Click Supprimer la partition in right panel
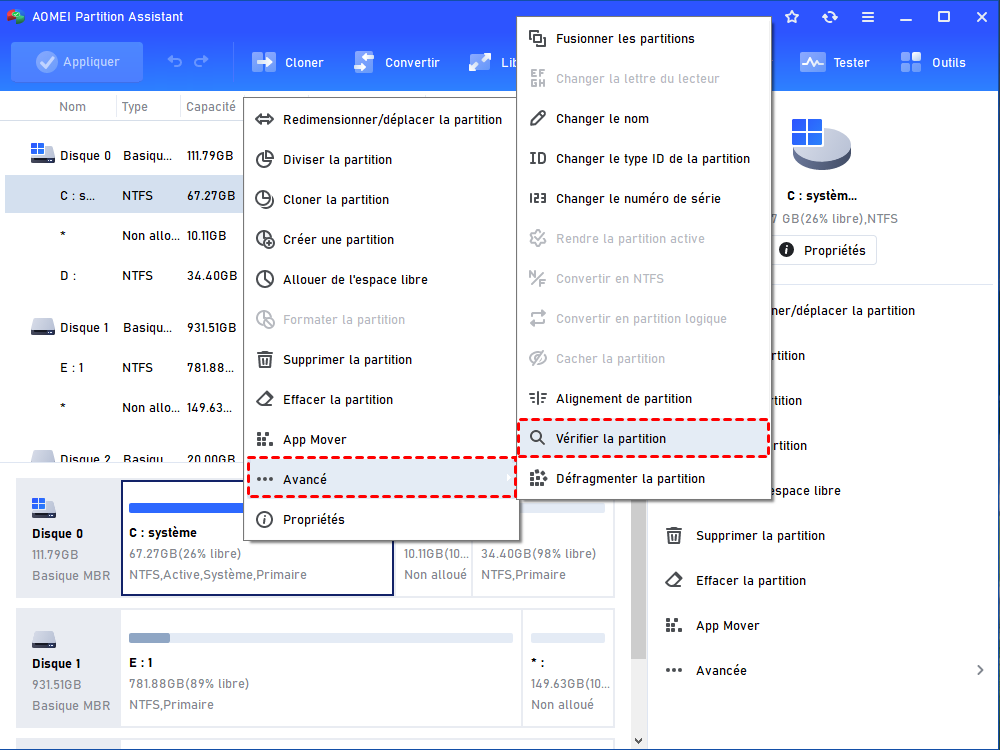Image resolution: width=1000 pixels, height=750 pixels. [x=760, y=536]
